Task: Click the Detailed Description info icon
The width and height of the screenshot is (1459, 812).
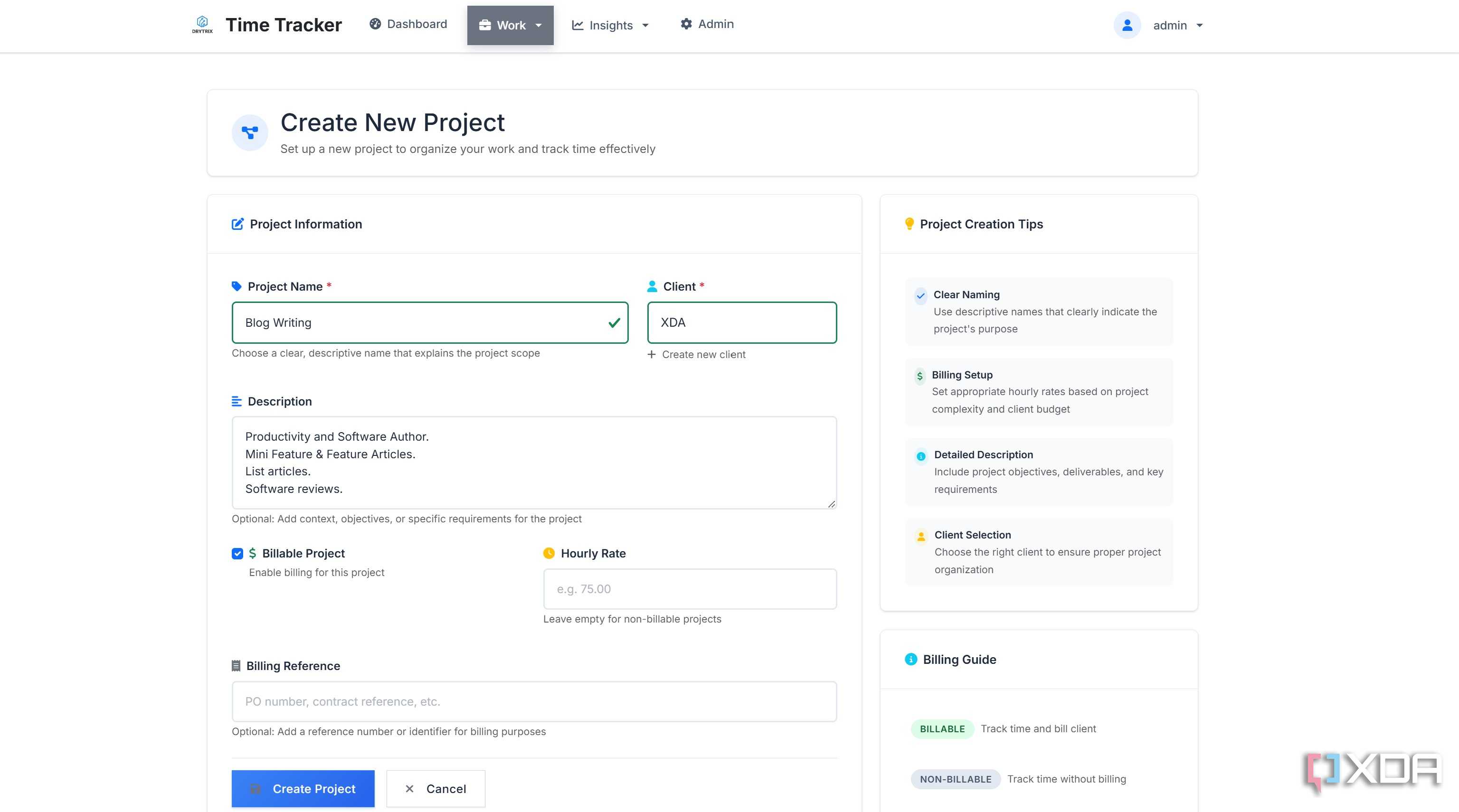Action: click(921, 456)
